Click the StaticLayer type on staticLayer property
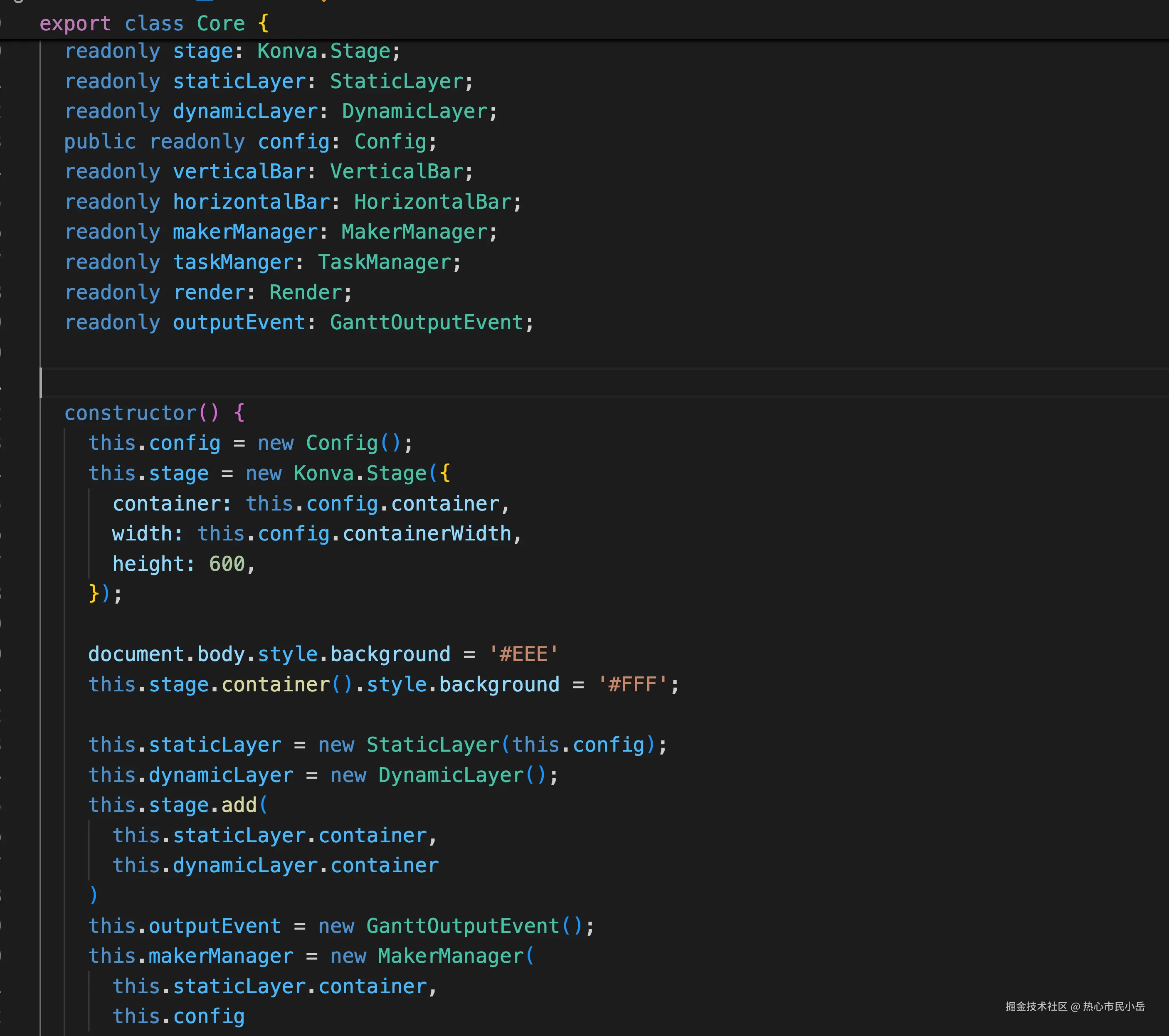Viewport: 1169px width, 1036px height. tap(396, 81)
